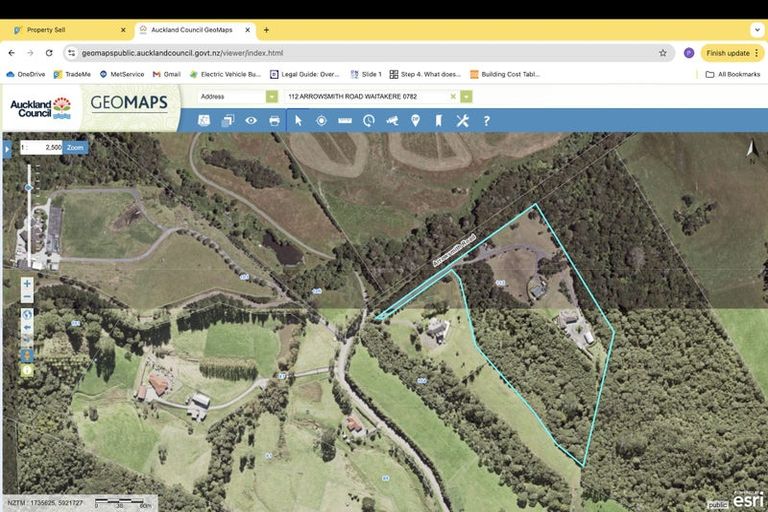Bookmark this page with the star

click(x=662, y=53)
